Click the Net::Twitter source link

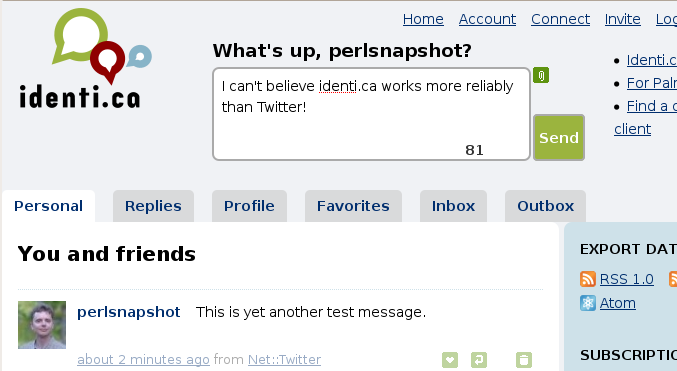point(284,359)
